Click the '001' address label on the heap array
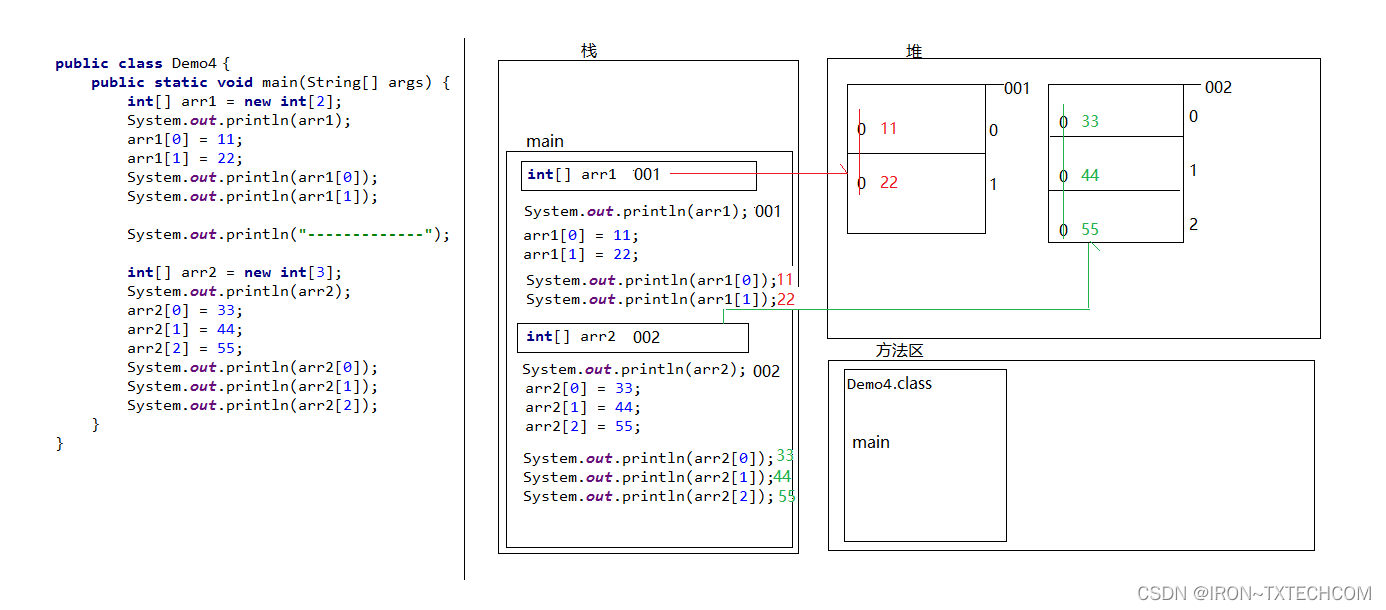The image size is (1386, 610). (x=1017, y=89)
